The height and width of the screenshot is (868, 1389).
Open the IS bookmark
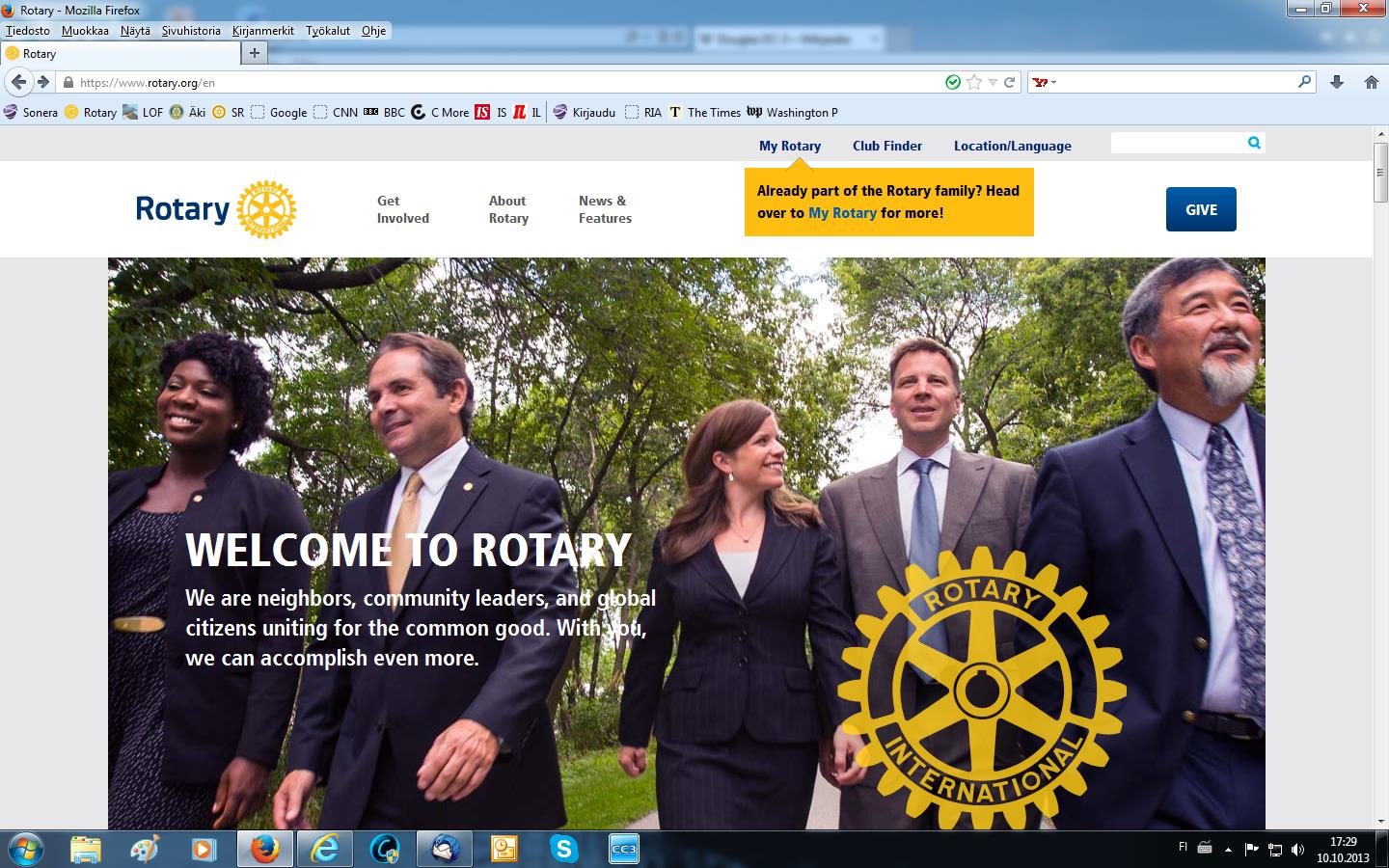pyautogui.click(x=491, y=112)
